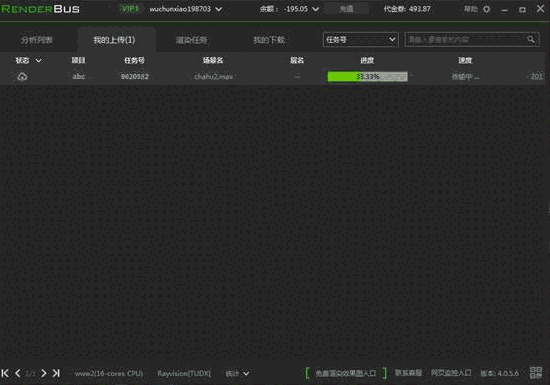Screen dimensions: 550x385
Task: Minimize the RenderBus window
Action: click(504, 10)
